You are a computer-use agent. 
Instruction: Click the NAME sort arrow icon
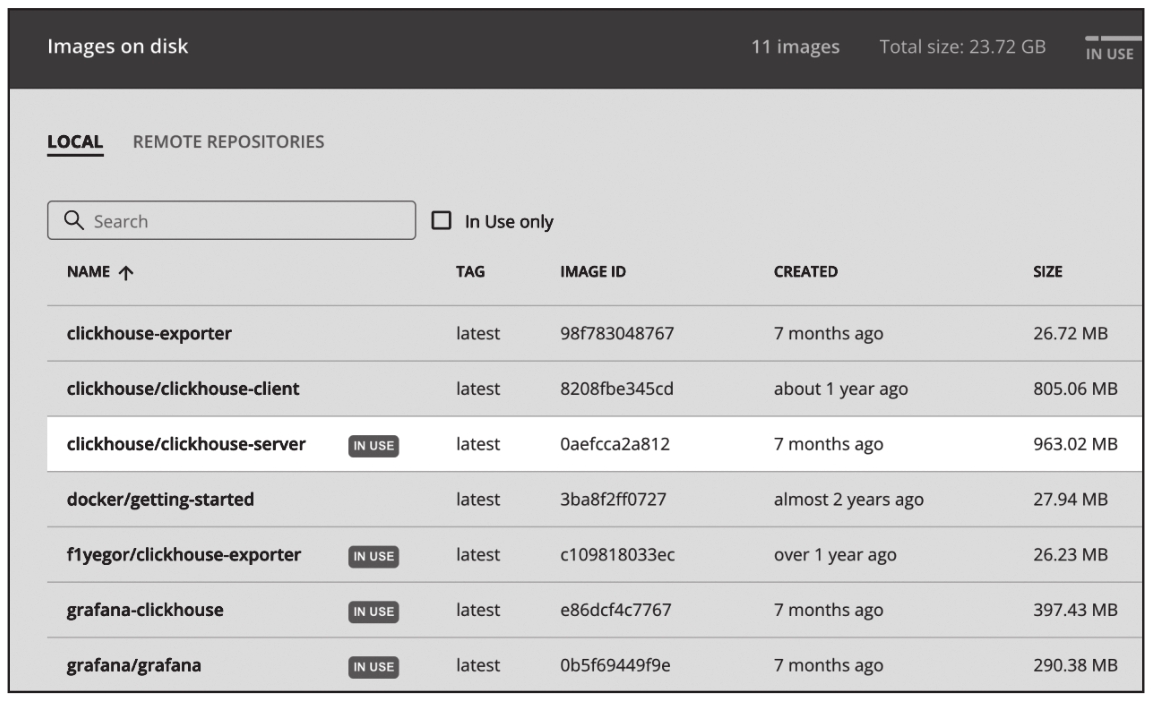(126, 273)
